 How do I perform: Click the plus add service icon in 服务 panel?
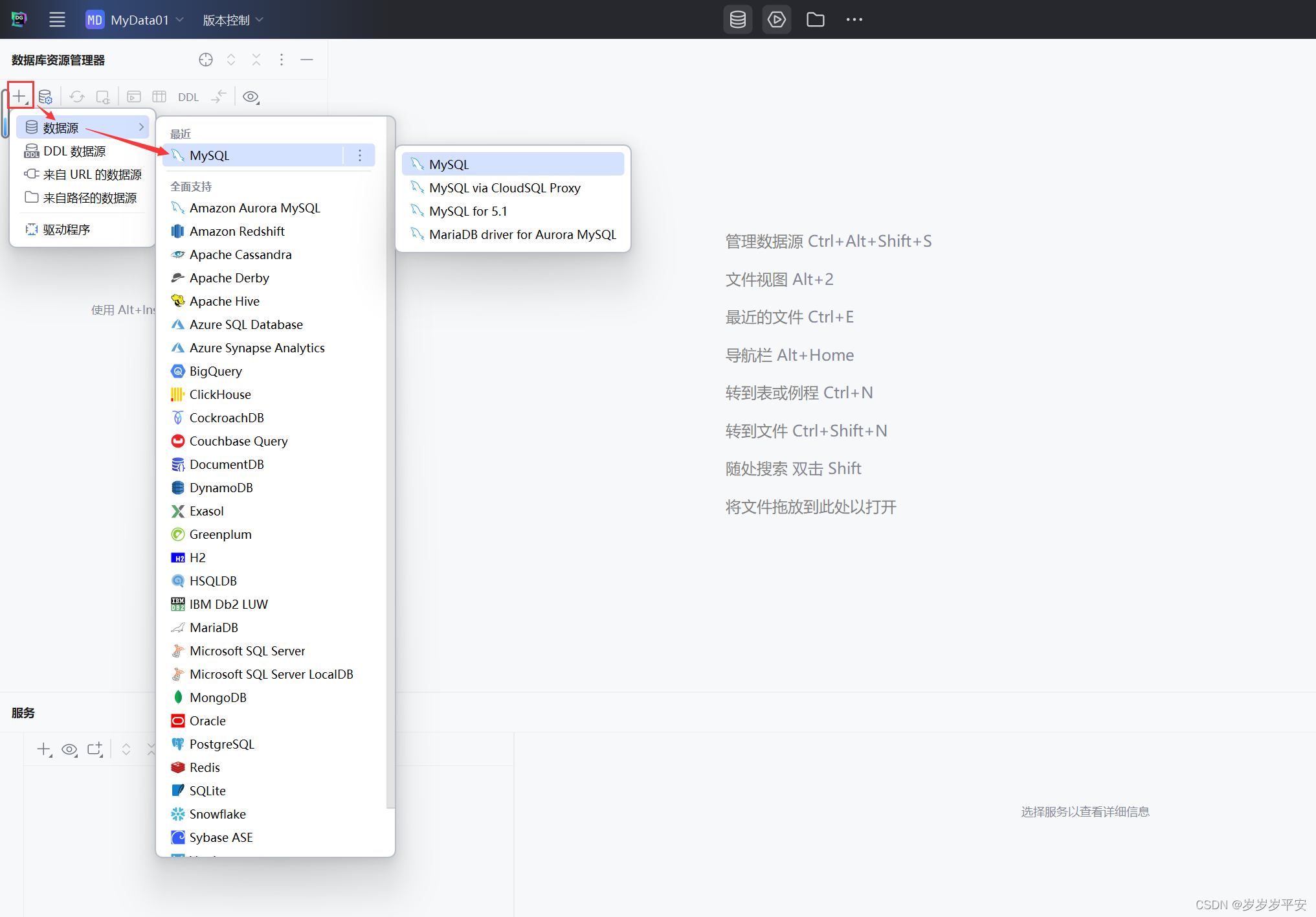(x=44, y=749)
